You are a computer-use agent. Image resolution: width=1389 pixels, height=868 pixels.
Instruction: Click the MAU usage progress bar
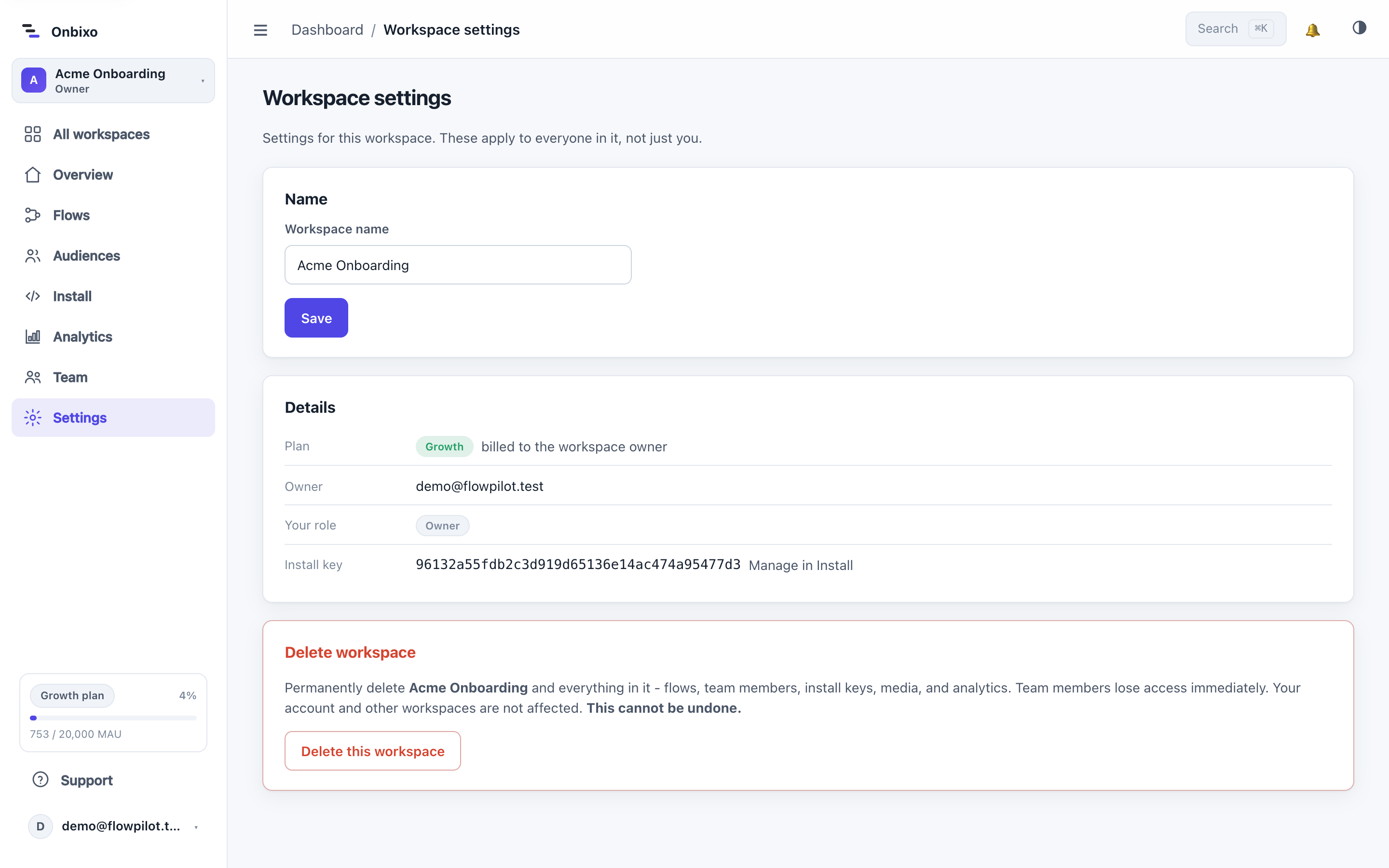(113, 718)
